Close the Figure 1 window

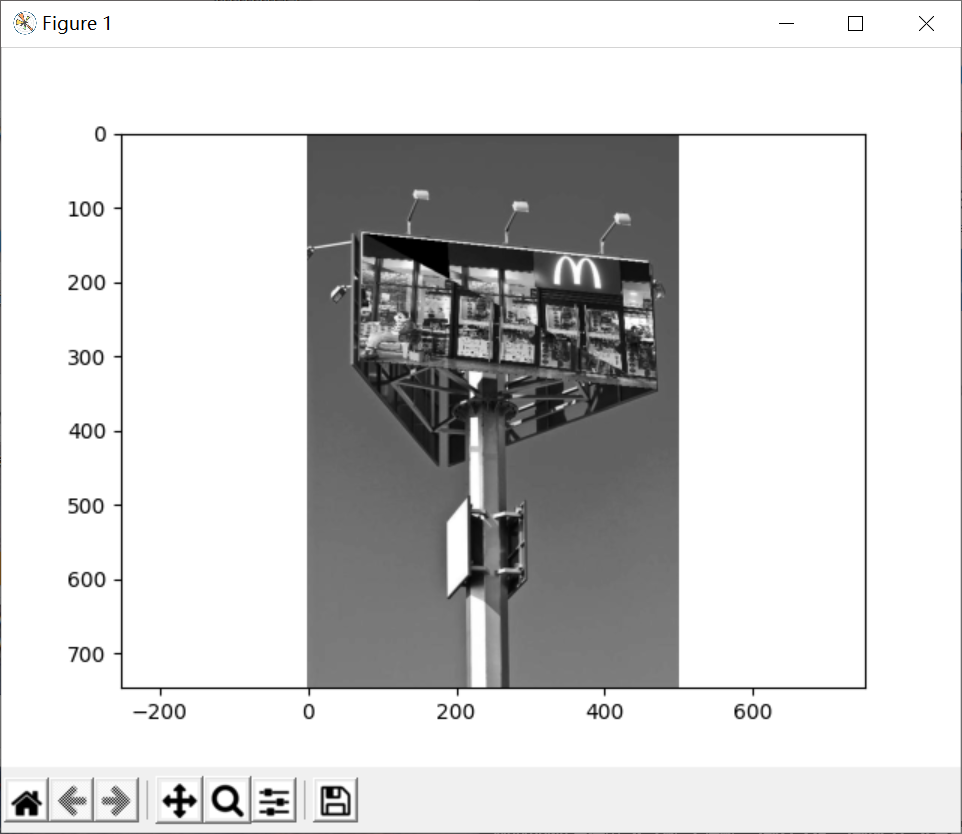(926, 23)
